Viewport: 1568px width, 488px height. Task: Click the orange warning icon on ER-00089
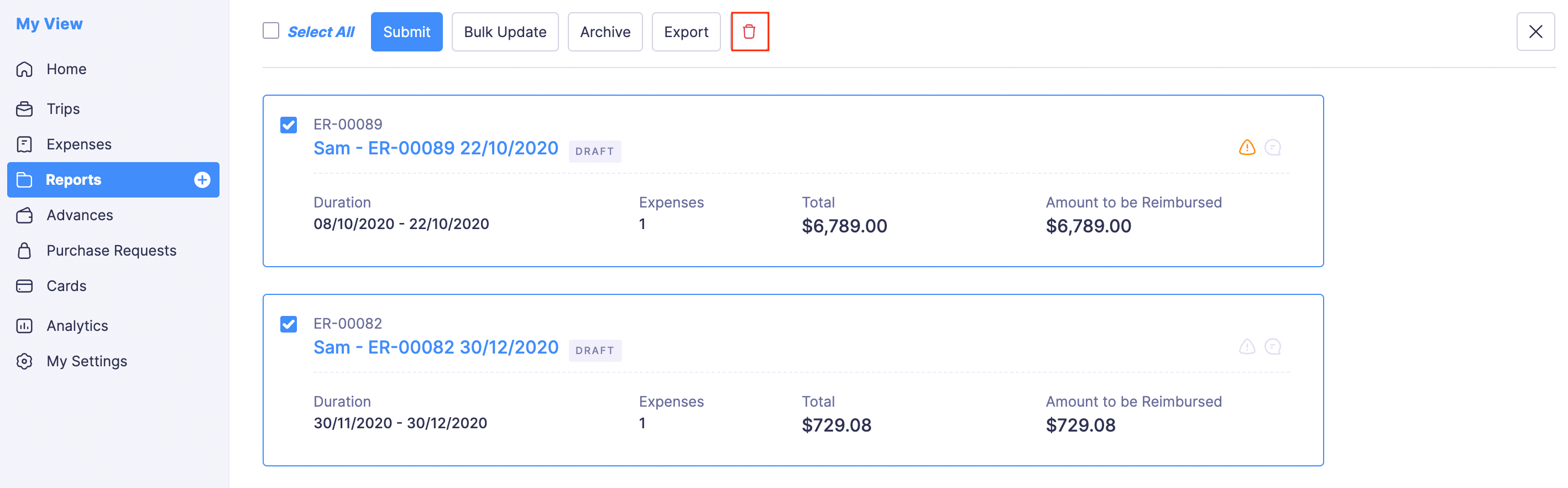[x=1247, y=147]
